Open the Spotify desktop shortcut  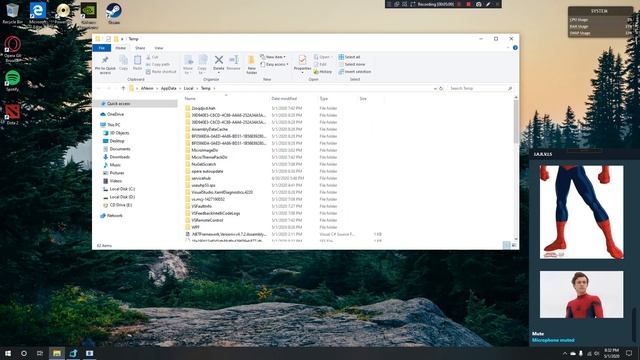(x=13, y=80)
